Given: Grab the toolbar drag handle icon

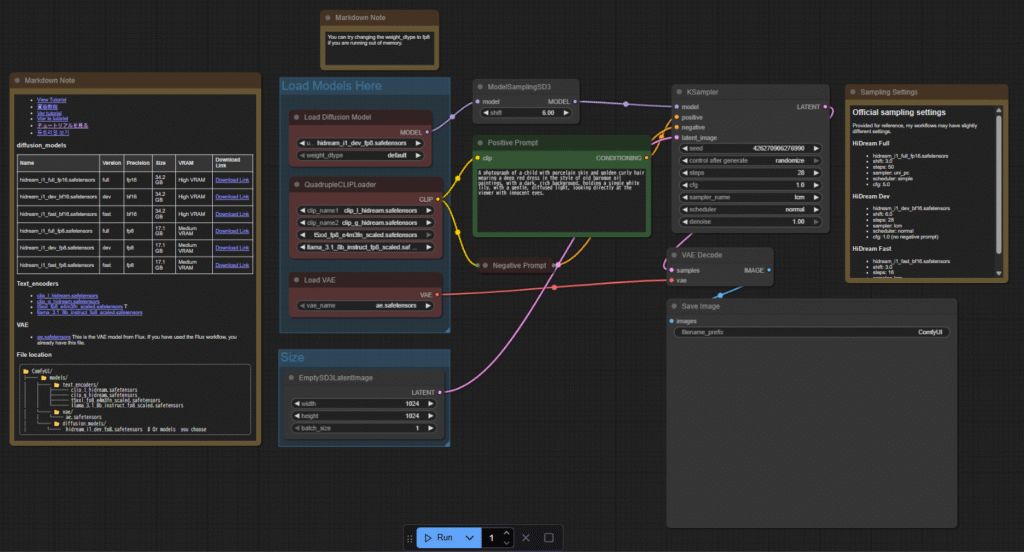Looking at the screenshot, I should 409,538.
